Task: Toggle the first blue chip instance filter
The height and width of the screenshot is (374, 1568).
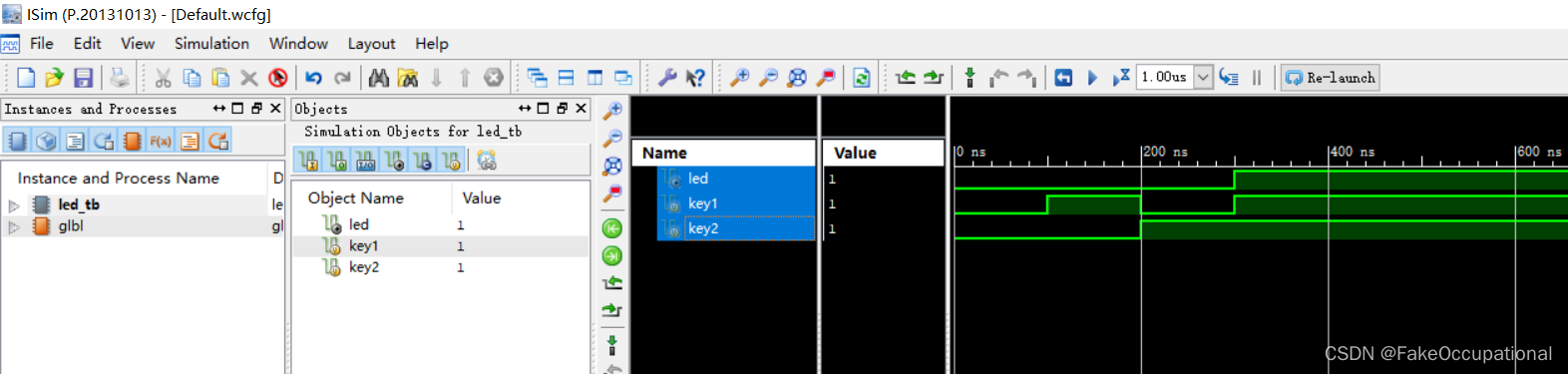Action: point(17,141)
